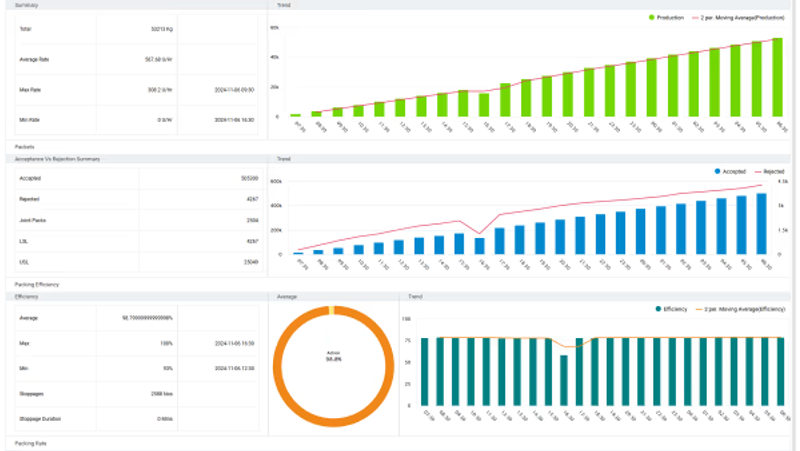Click the Total production value in Kg

[x=162, y=29]
